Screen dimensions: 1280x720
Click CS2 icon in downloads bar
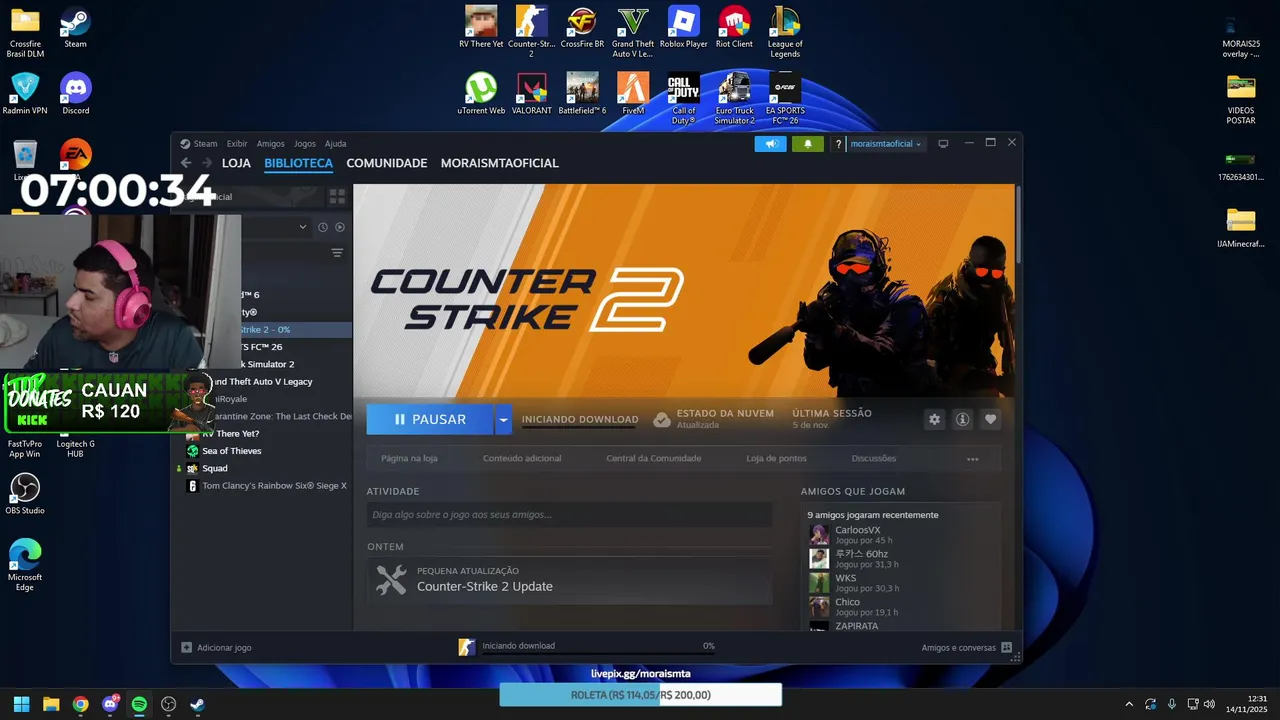pos(467,647)
